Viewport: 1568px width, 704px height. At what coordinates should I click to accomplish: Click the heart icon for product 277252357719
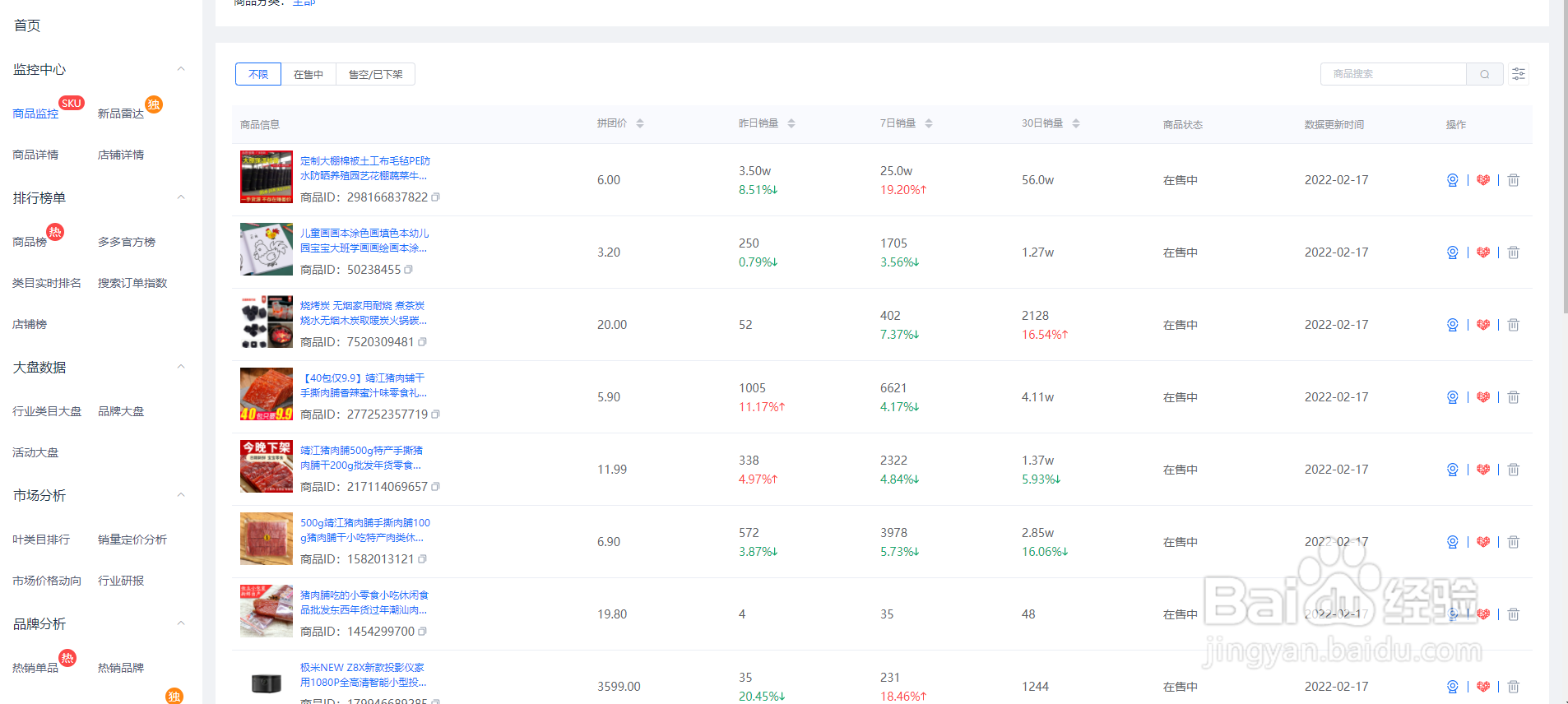(1483, 397)
